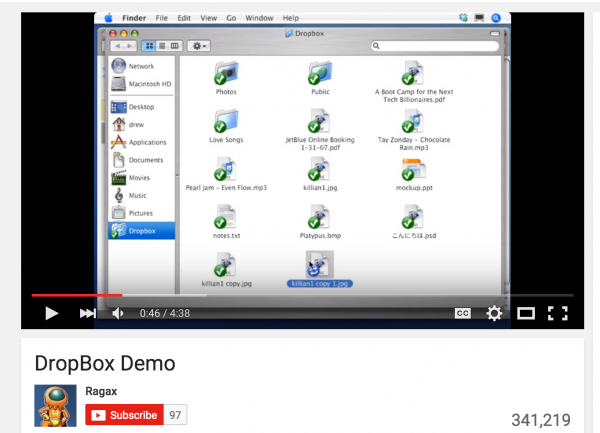Click the subscriber count 97
Image resolution: width=600 pixels, height=433 pixels.
(175, 415)
